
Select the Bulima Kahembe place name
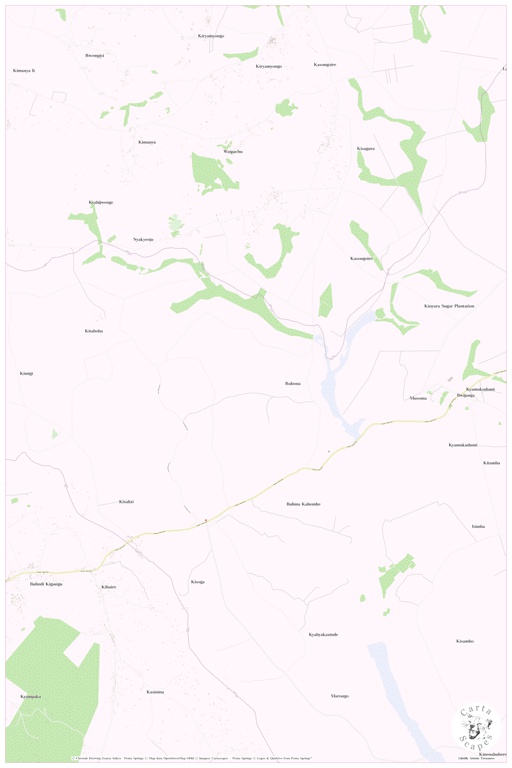(x=303, y=504)
